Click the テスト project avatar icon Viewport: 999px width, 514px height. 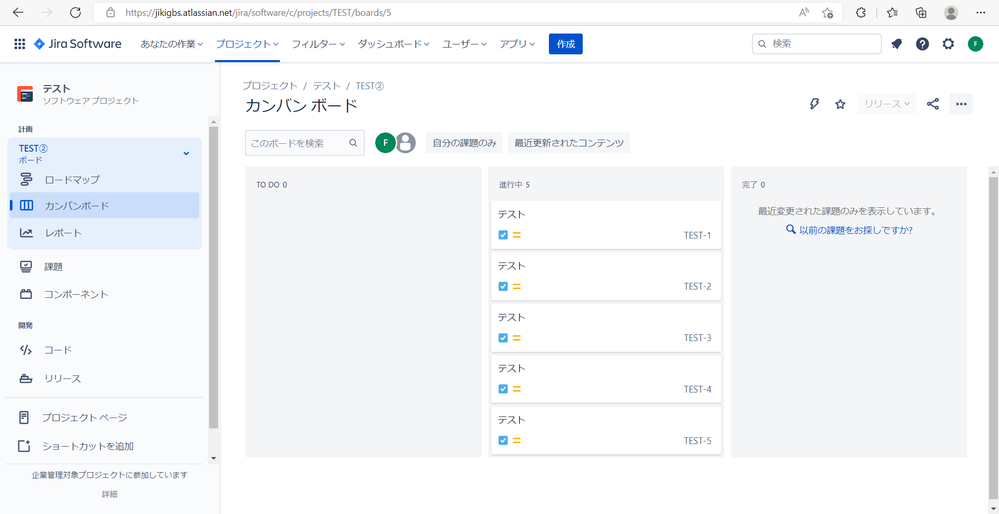pyautogui.click(x=25, y=94)
